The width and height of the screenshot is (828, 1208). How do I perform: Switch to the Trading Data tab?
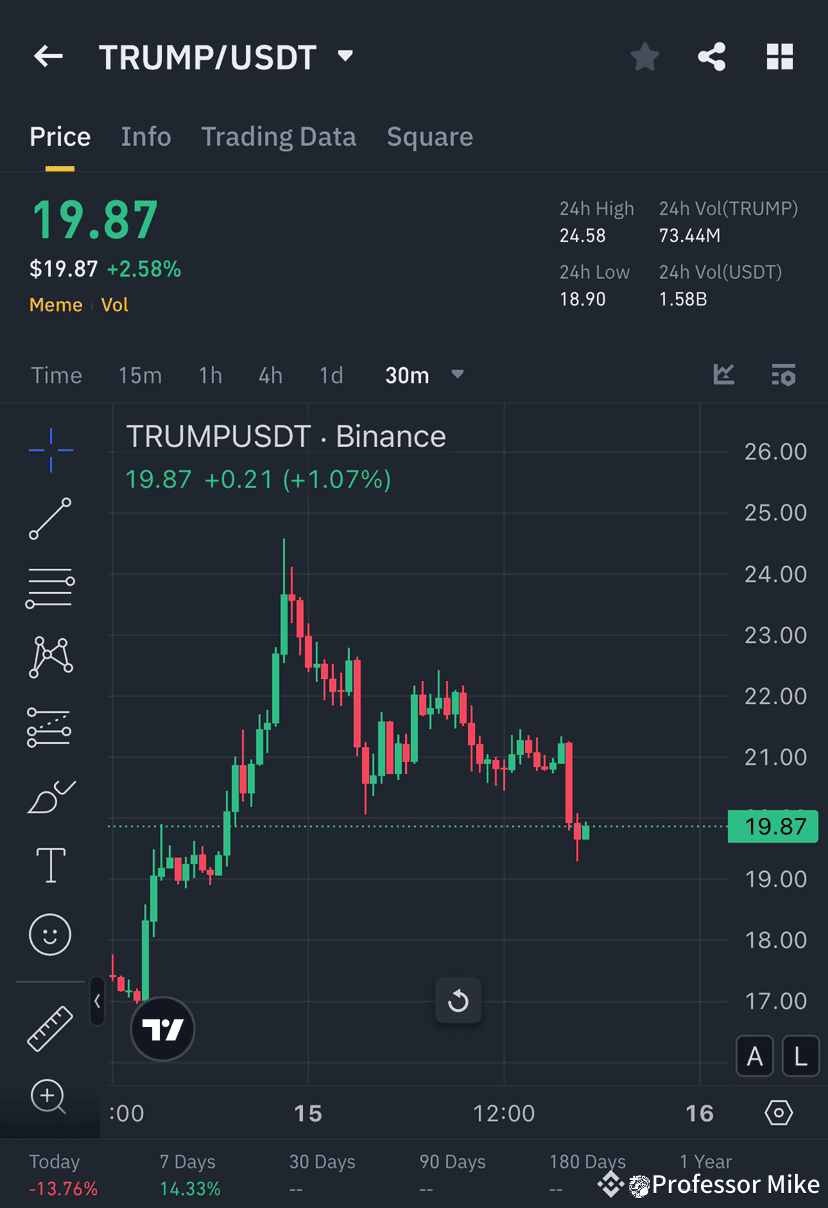[x=278, y=136]
